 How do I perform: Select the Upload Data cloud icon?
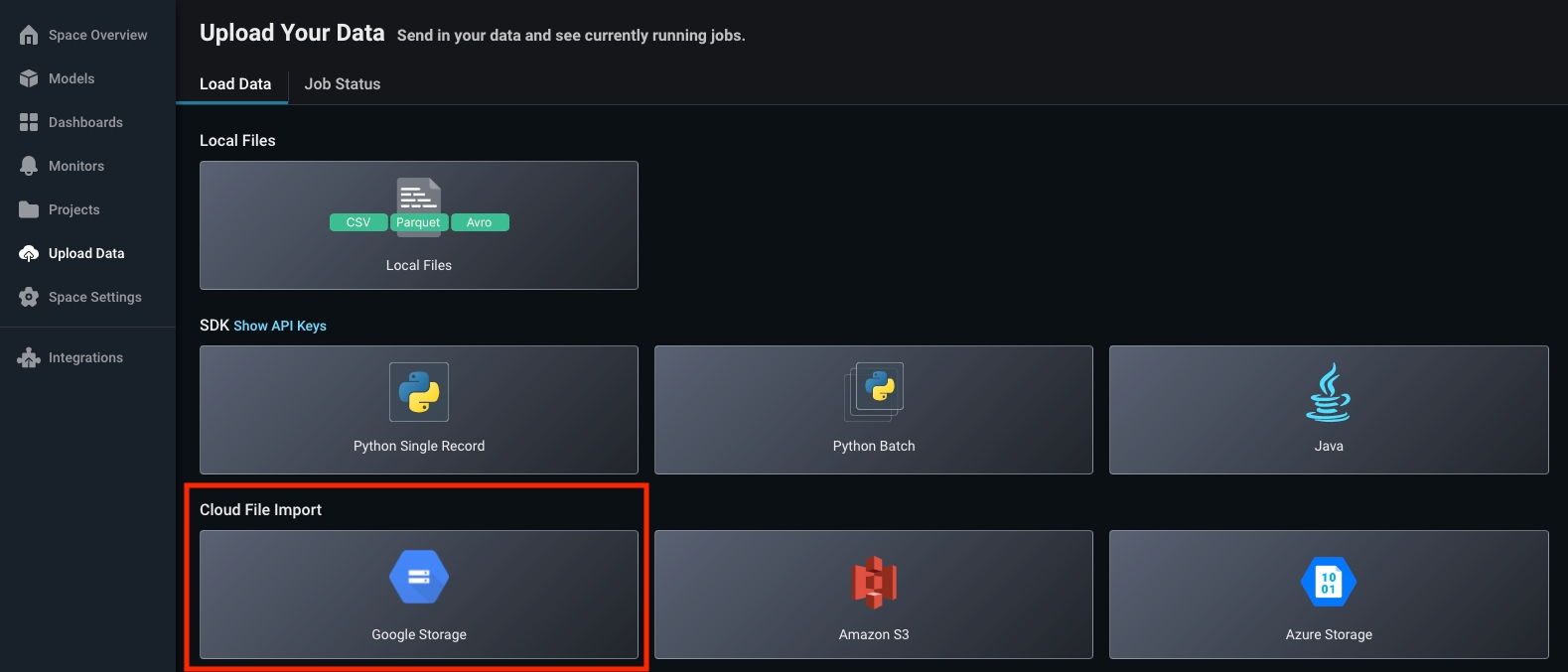point(29,253)
